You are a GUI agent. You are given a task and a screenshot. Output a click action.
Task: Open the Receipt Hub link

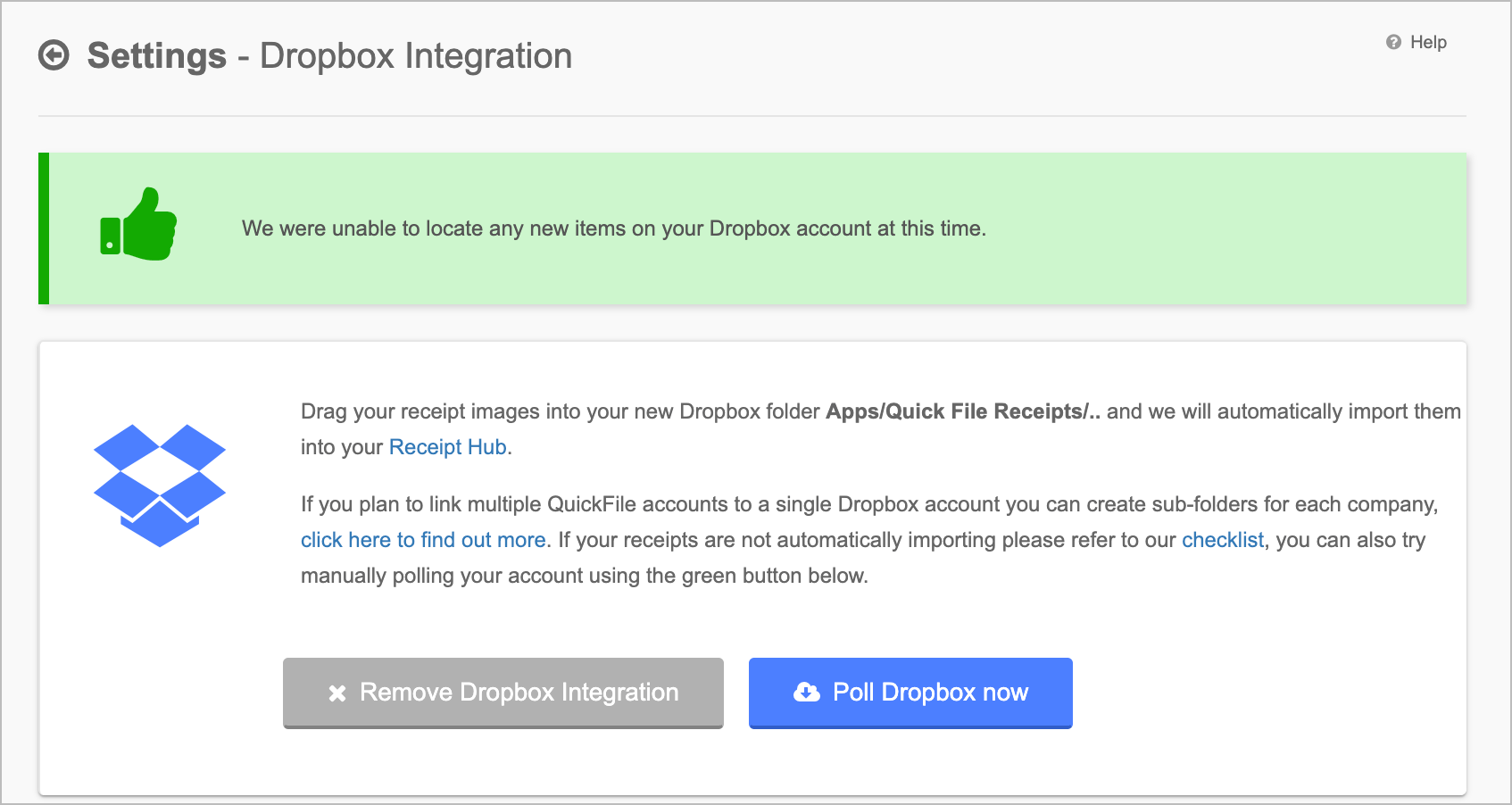447,447
